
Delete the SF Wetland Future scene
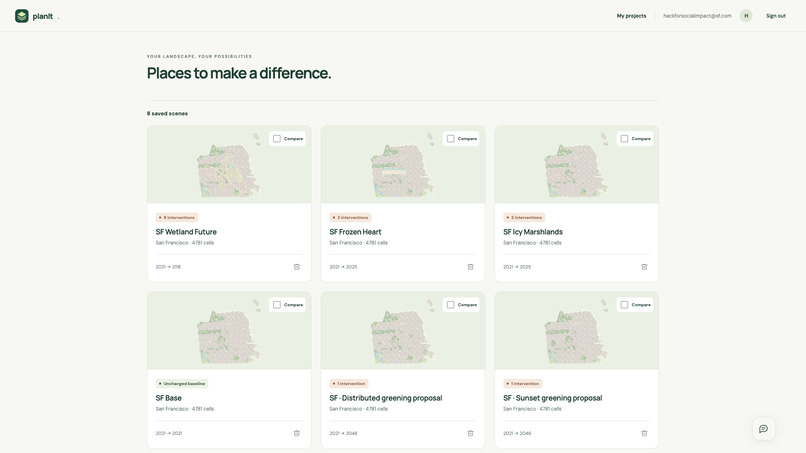click(x=297, y=267)
